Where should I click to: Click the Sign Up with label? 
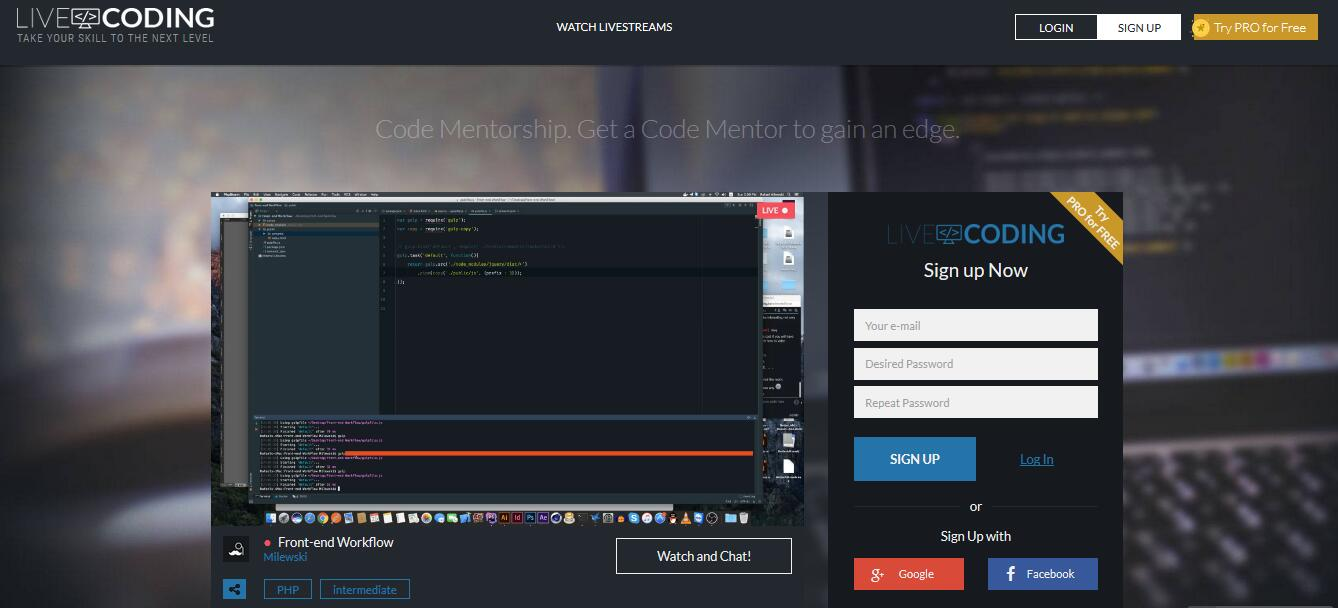975,536
